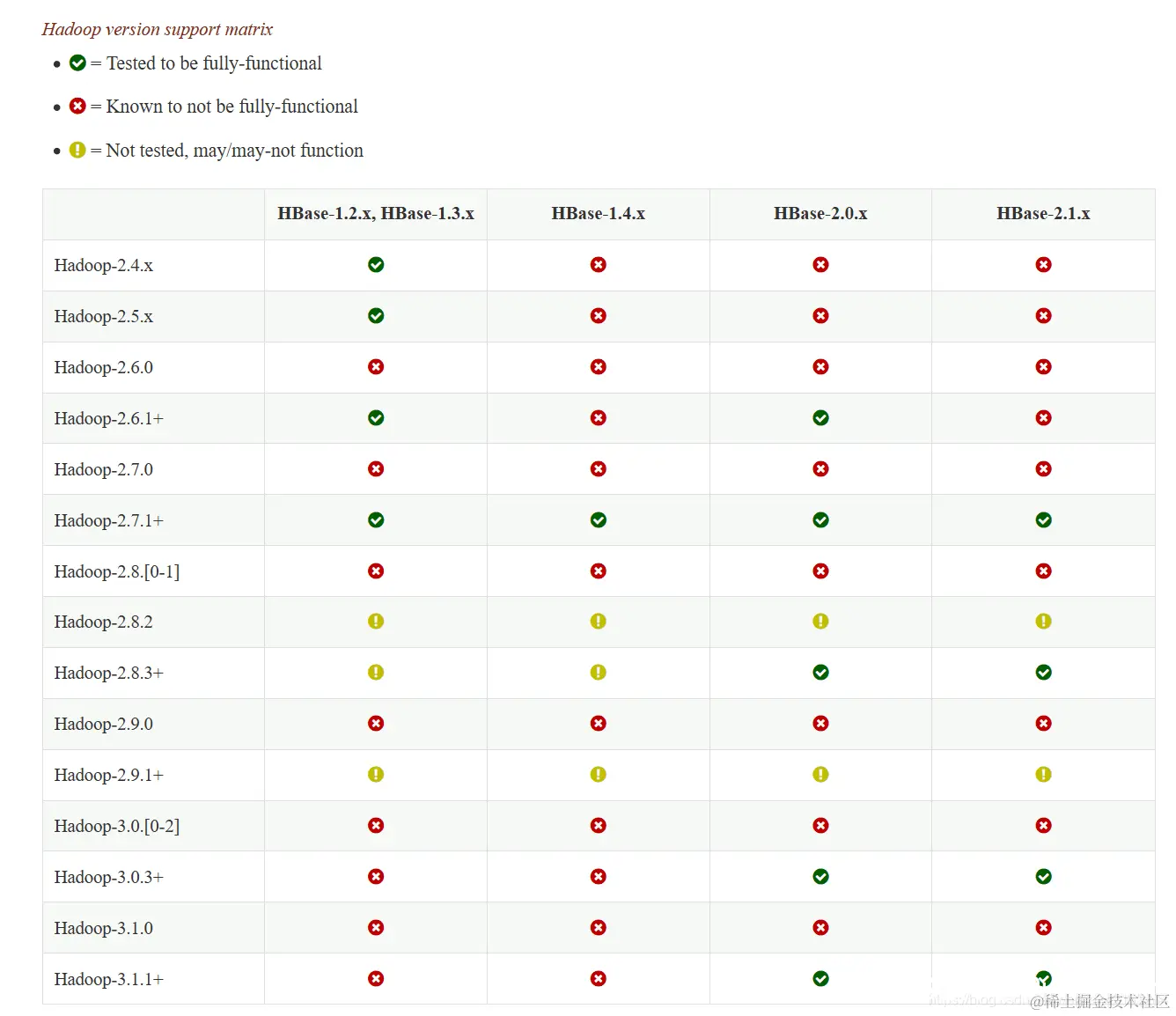Click yellow exclamation icon in the legend

pos(77,150)
